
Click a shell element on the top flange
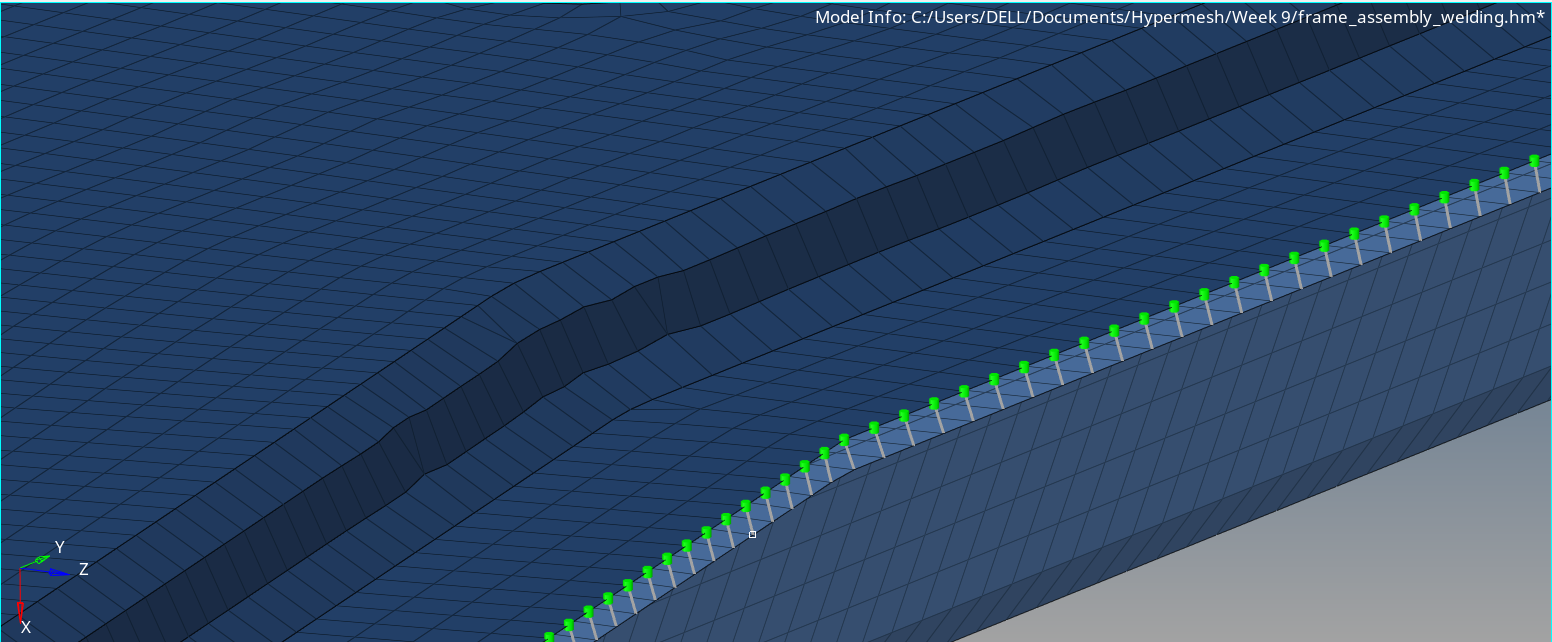pos(300,150)
